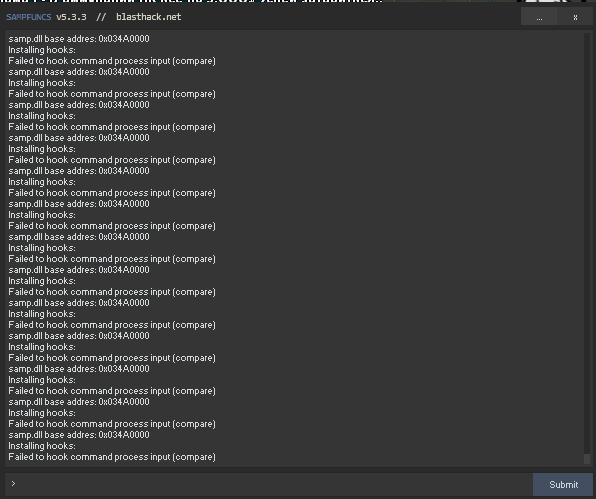Open the "..." options button in header

(539, 17)
